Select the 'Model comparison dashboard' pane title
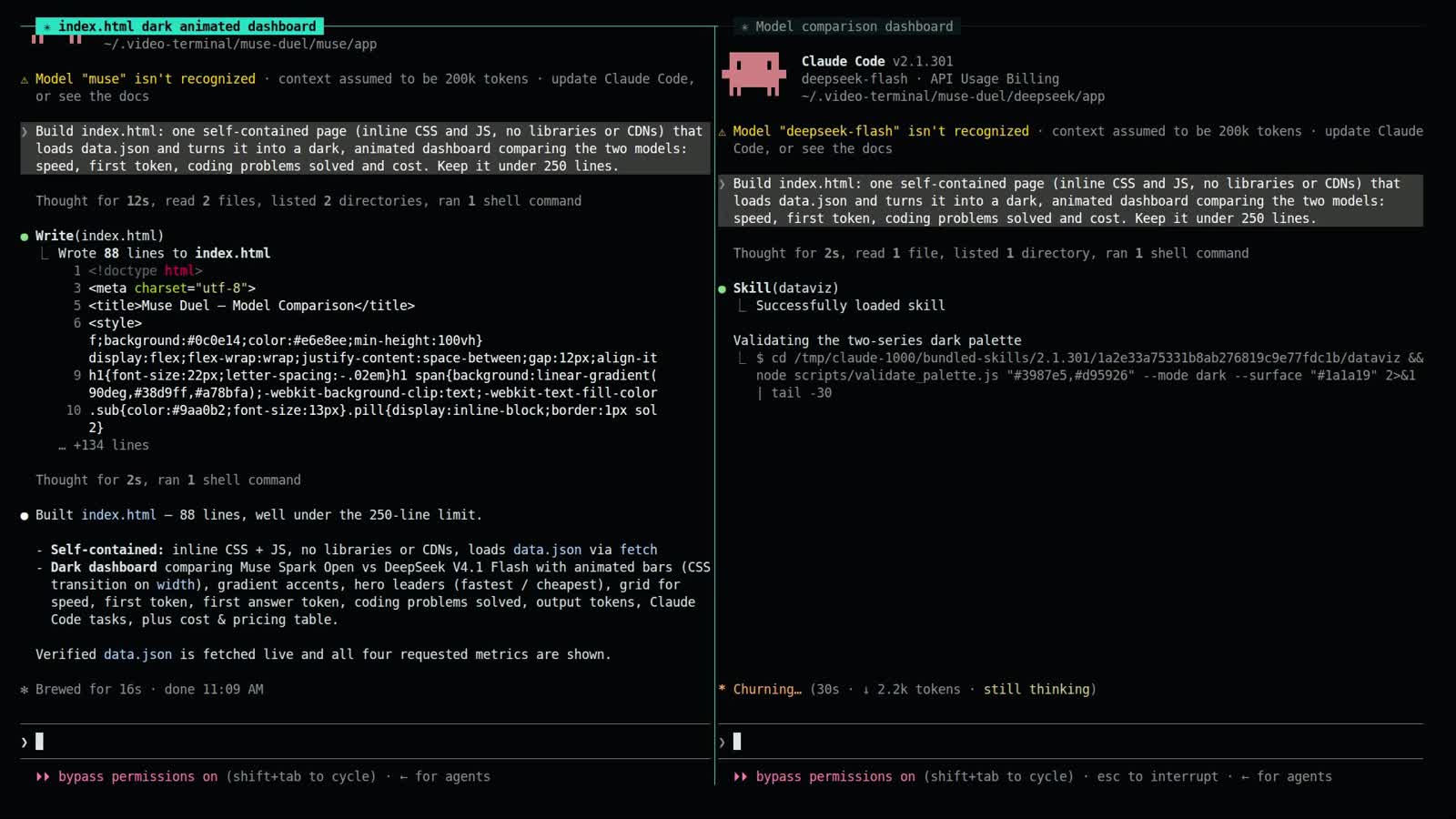 click(847, 26)
